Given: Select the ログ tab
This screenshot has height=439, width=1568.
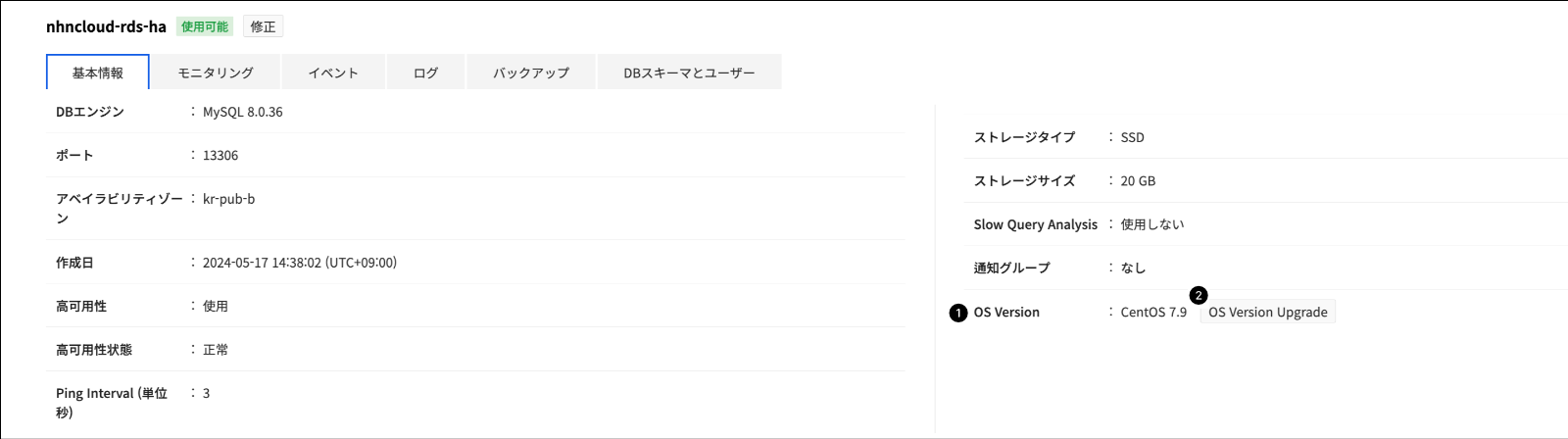Looking at the screenshot, I should (425, 73).
